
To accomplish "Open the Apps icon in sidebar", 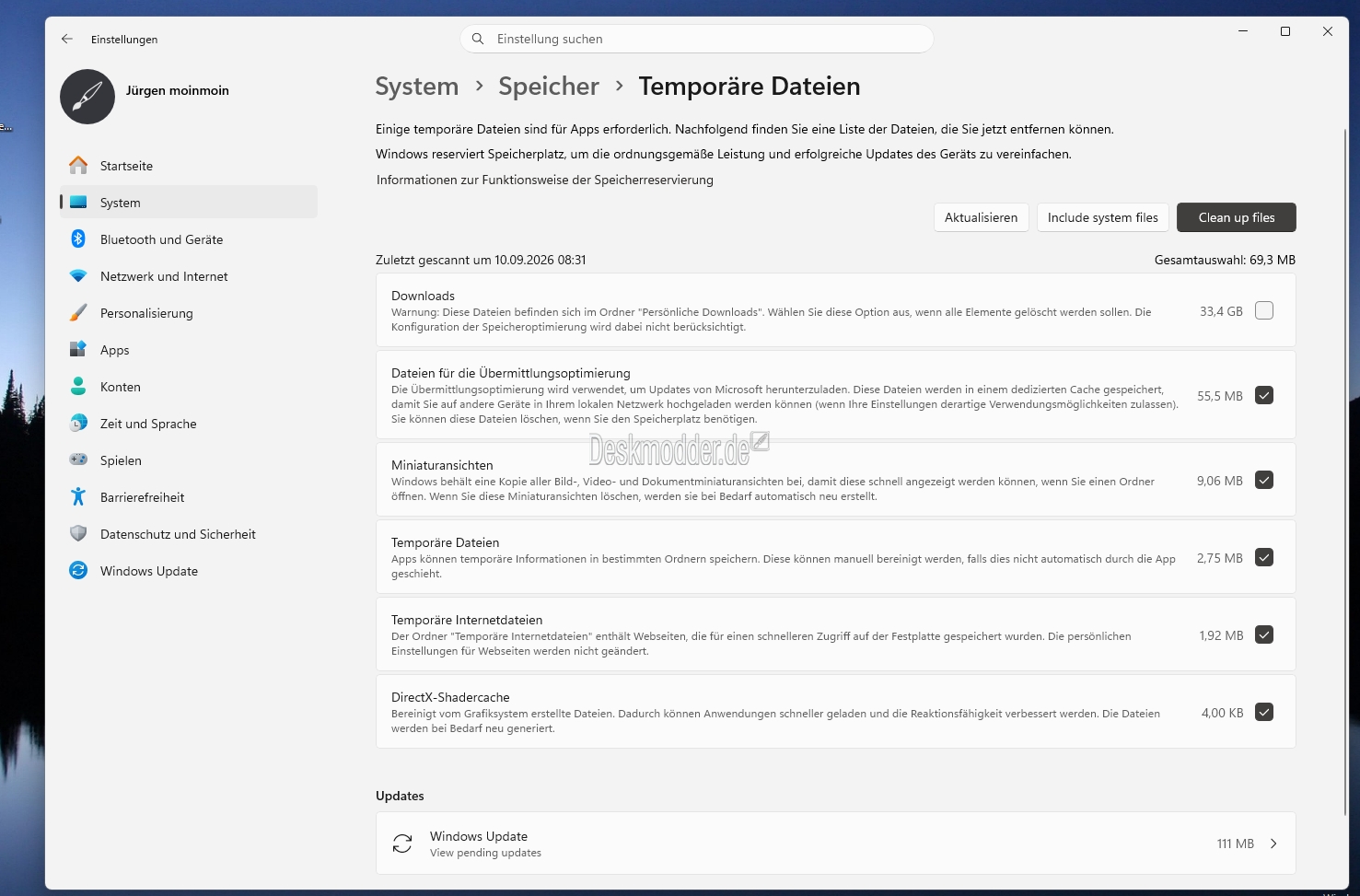I will [78, 350].
